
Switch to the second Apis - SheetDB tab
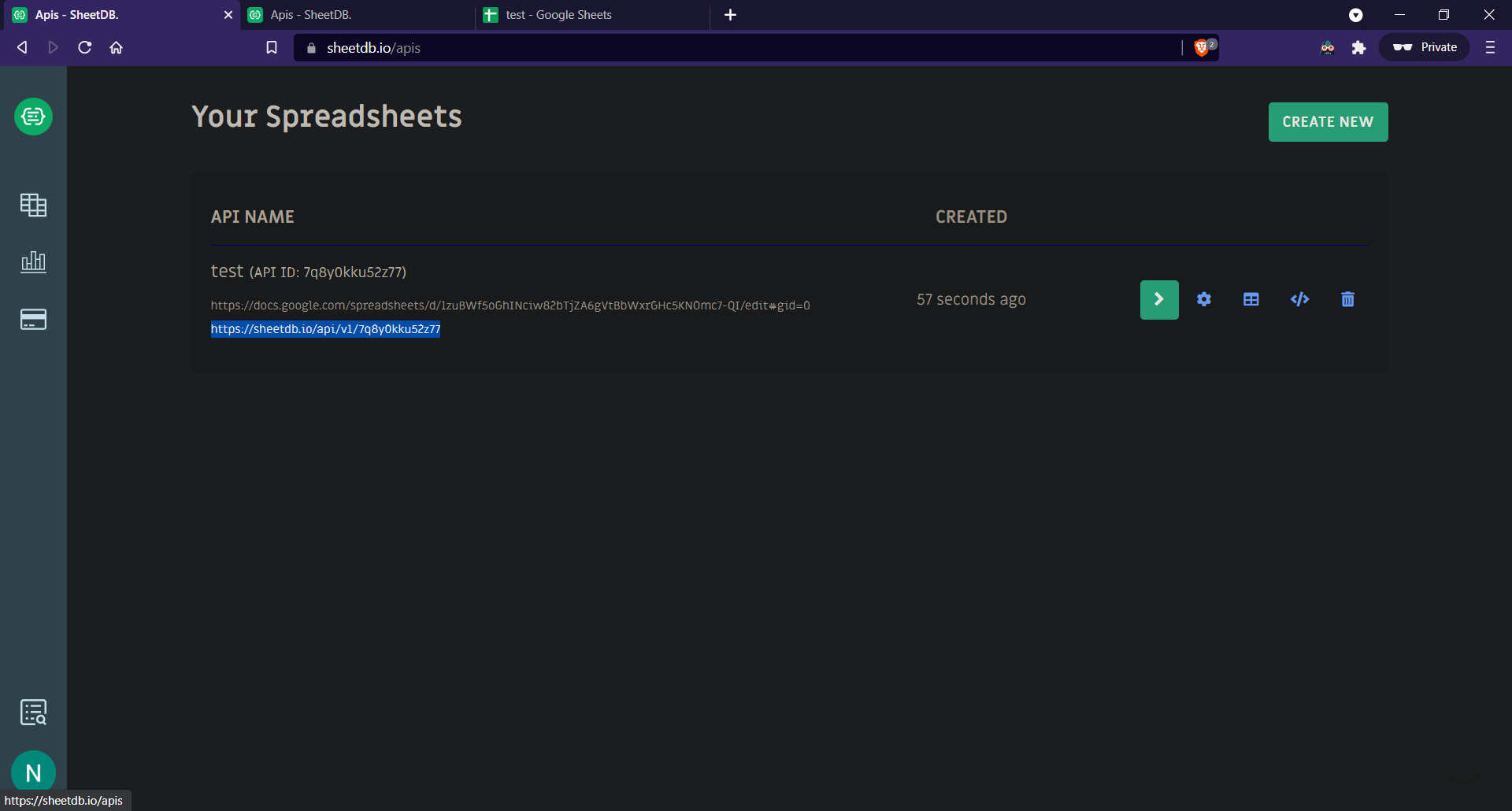click(358, 15)
